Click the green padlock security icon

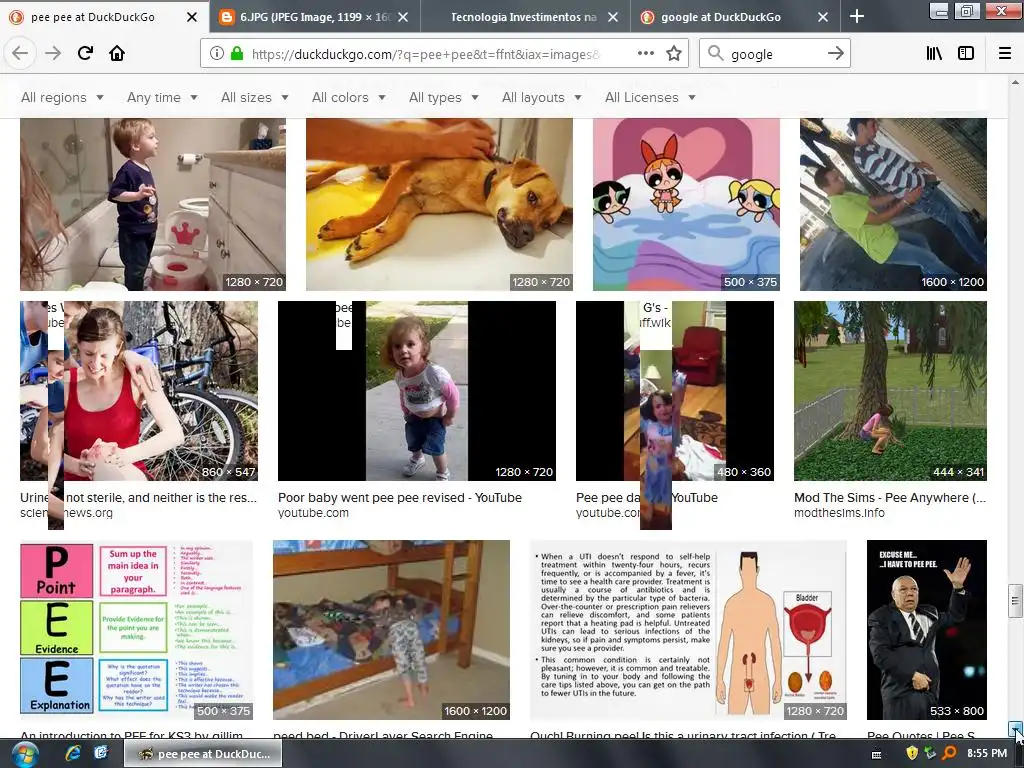237,54
